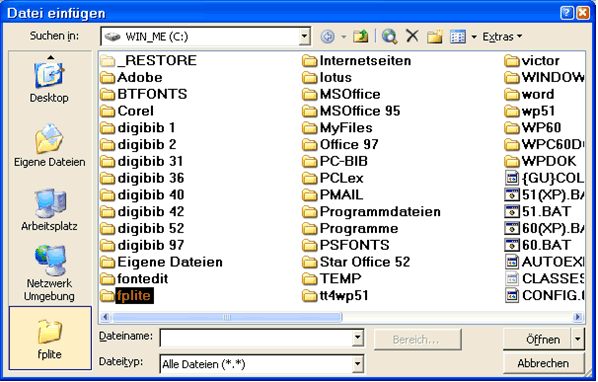The width and height of the screenshot is (598, 382).
Task: Select the digibib 97 folder
Action: 142,245
